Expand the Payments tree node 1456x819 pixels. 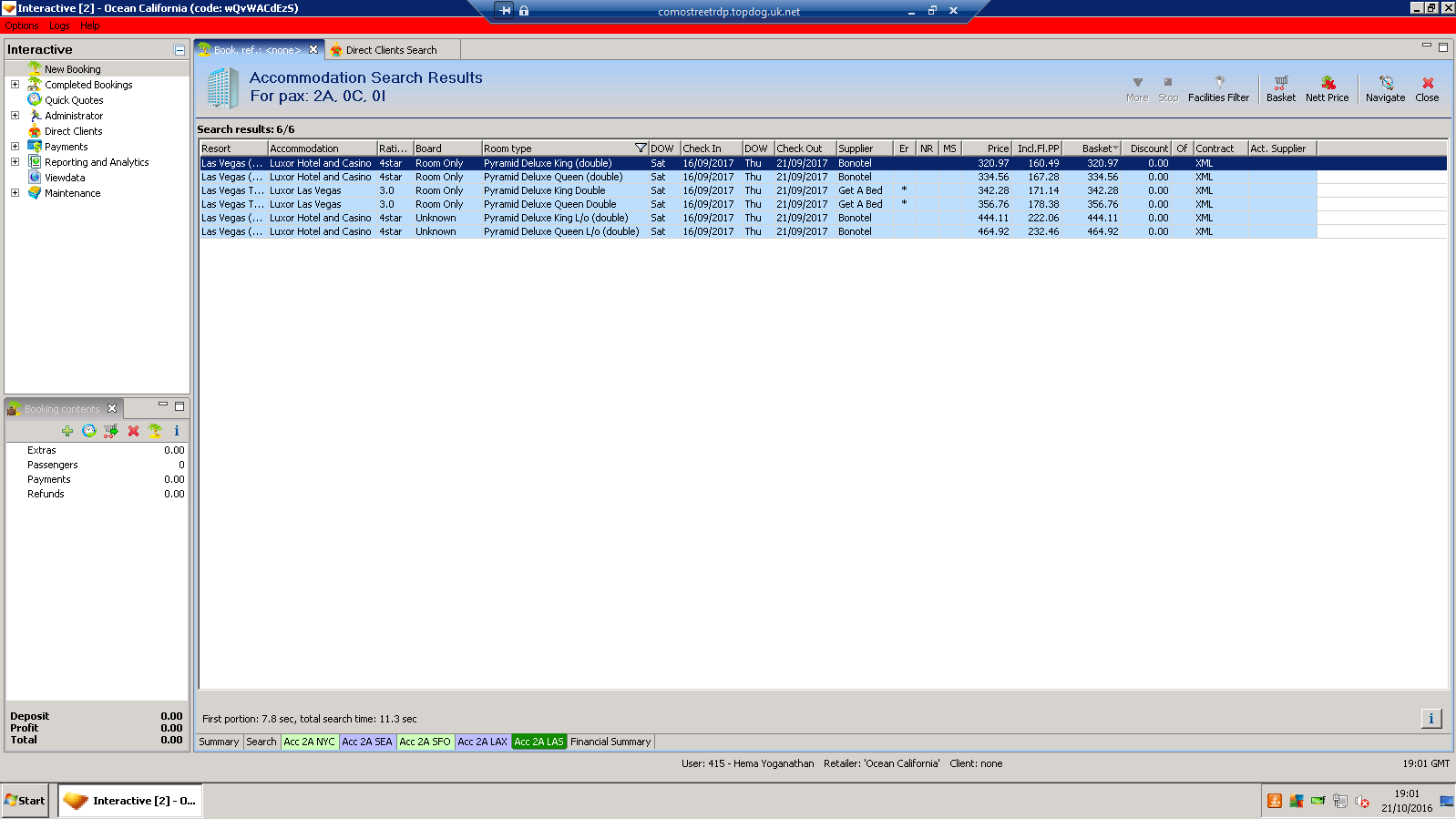[15, 147]
